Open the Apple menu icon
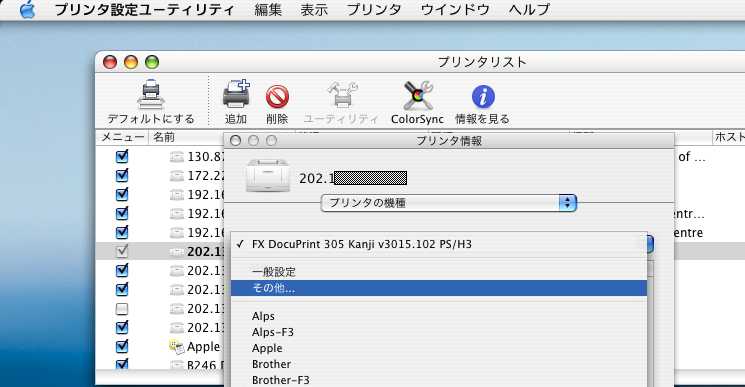The width and height of the screenshot is (745, 387). tap(27, 9)
